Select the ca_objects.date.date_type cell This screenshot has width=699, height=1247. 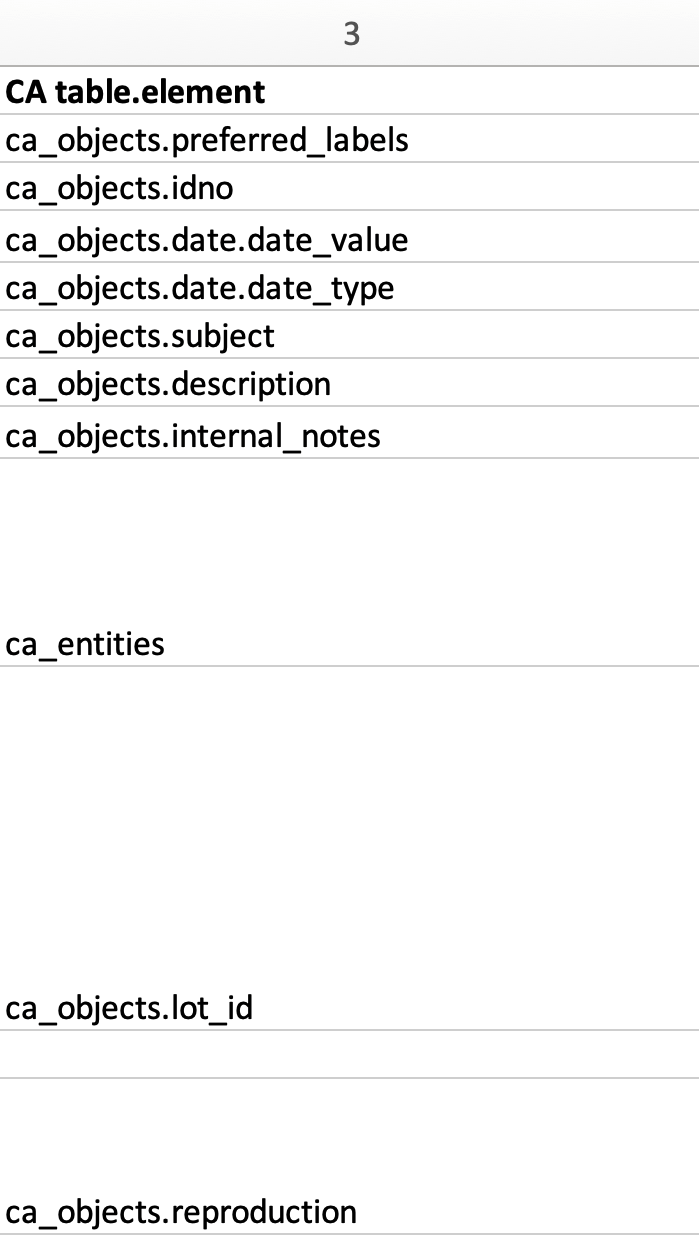coord(200,288)
